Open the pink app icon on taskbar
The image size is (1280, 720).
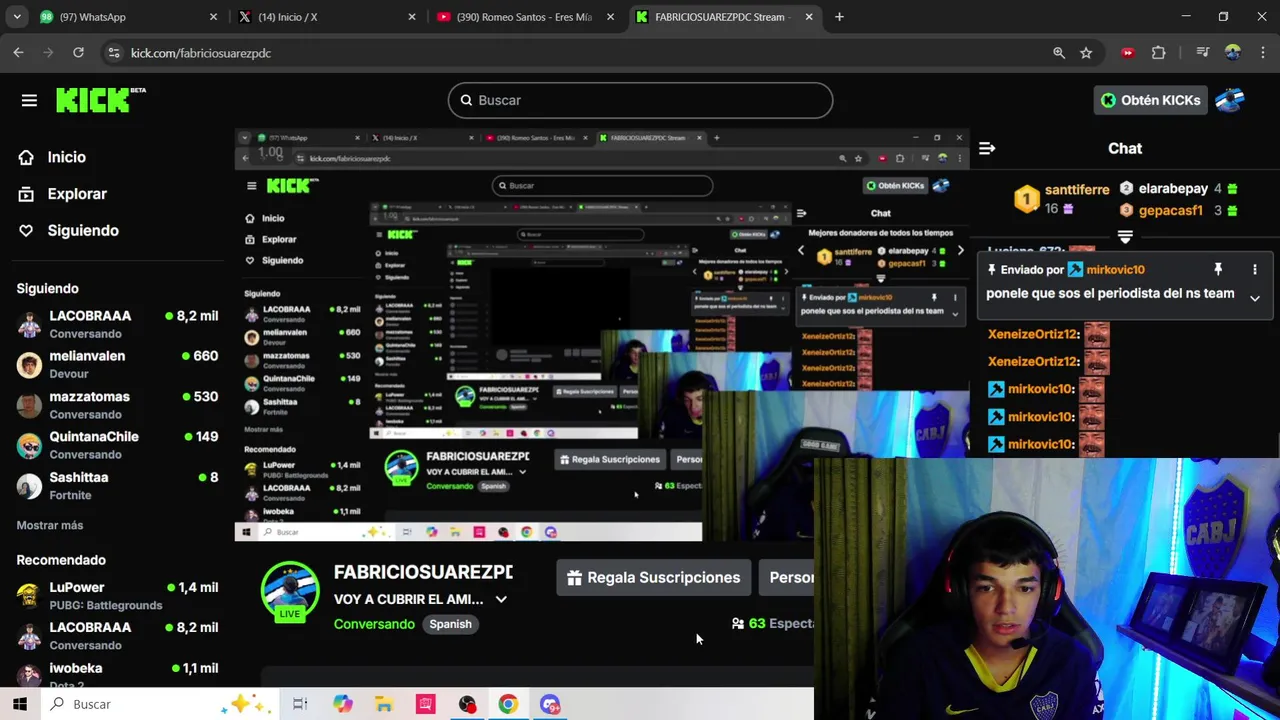coord(426,704)
